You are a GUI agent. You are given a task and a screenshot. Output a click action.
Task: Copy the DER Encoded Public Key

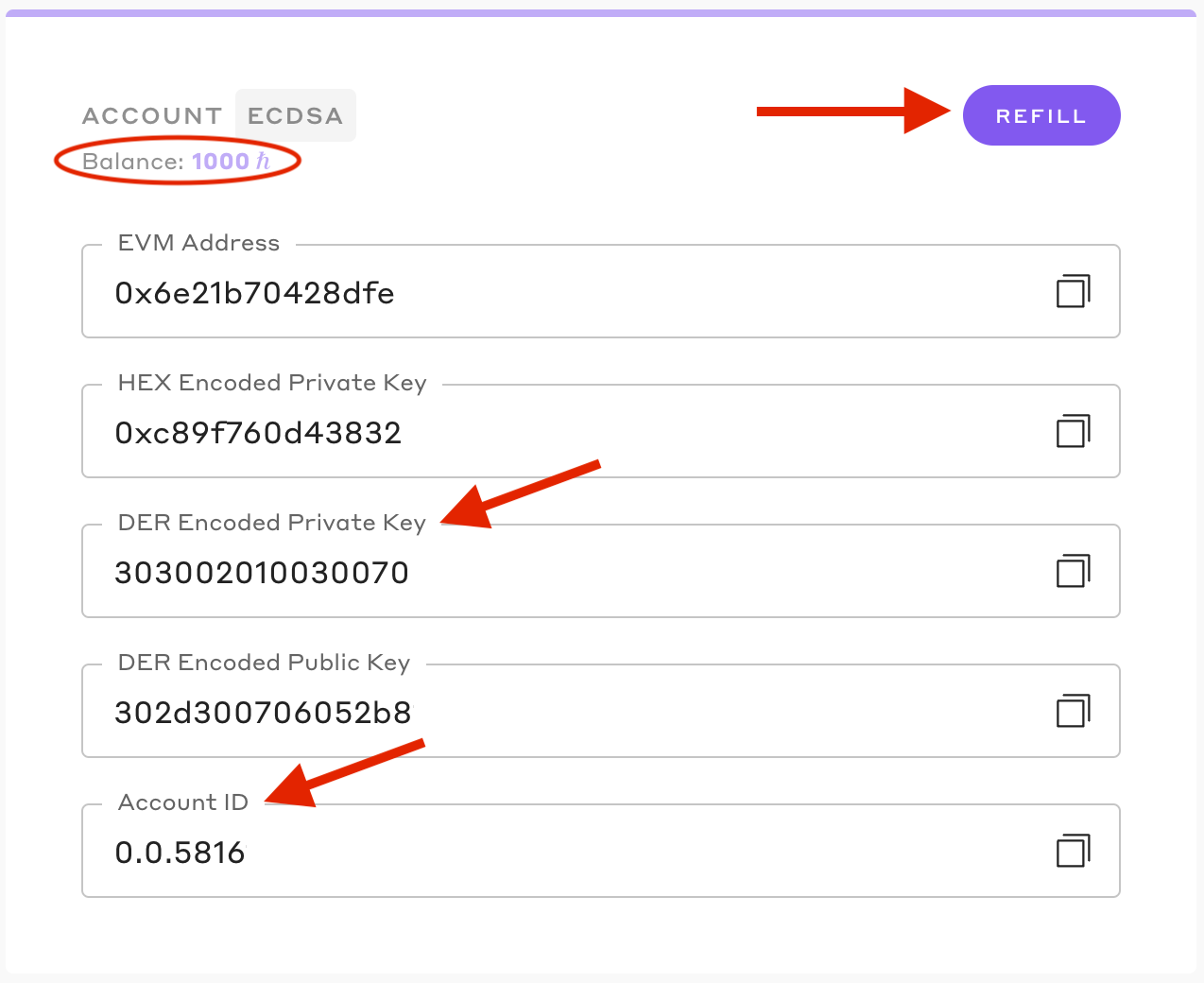pyautogui.click(x=1073, y=711)
